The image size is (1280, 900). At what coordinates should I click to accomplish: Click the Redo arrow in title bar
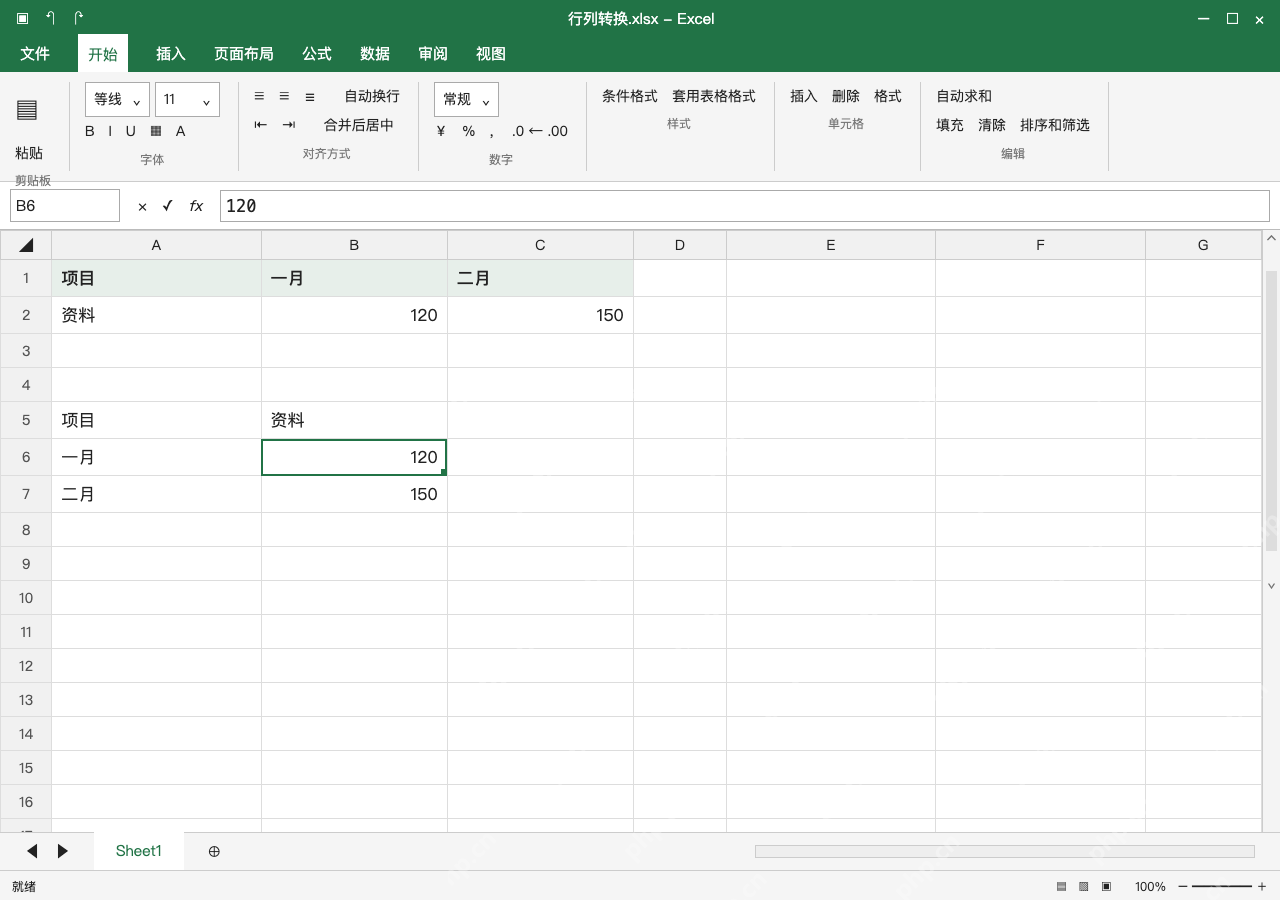[x=78, y=18]
